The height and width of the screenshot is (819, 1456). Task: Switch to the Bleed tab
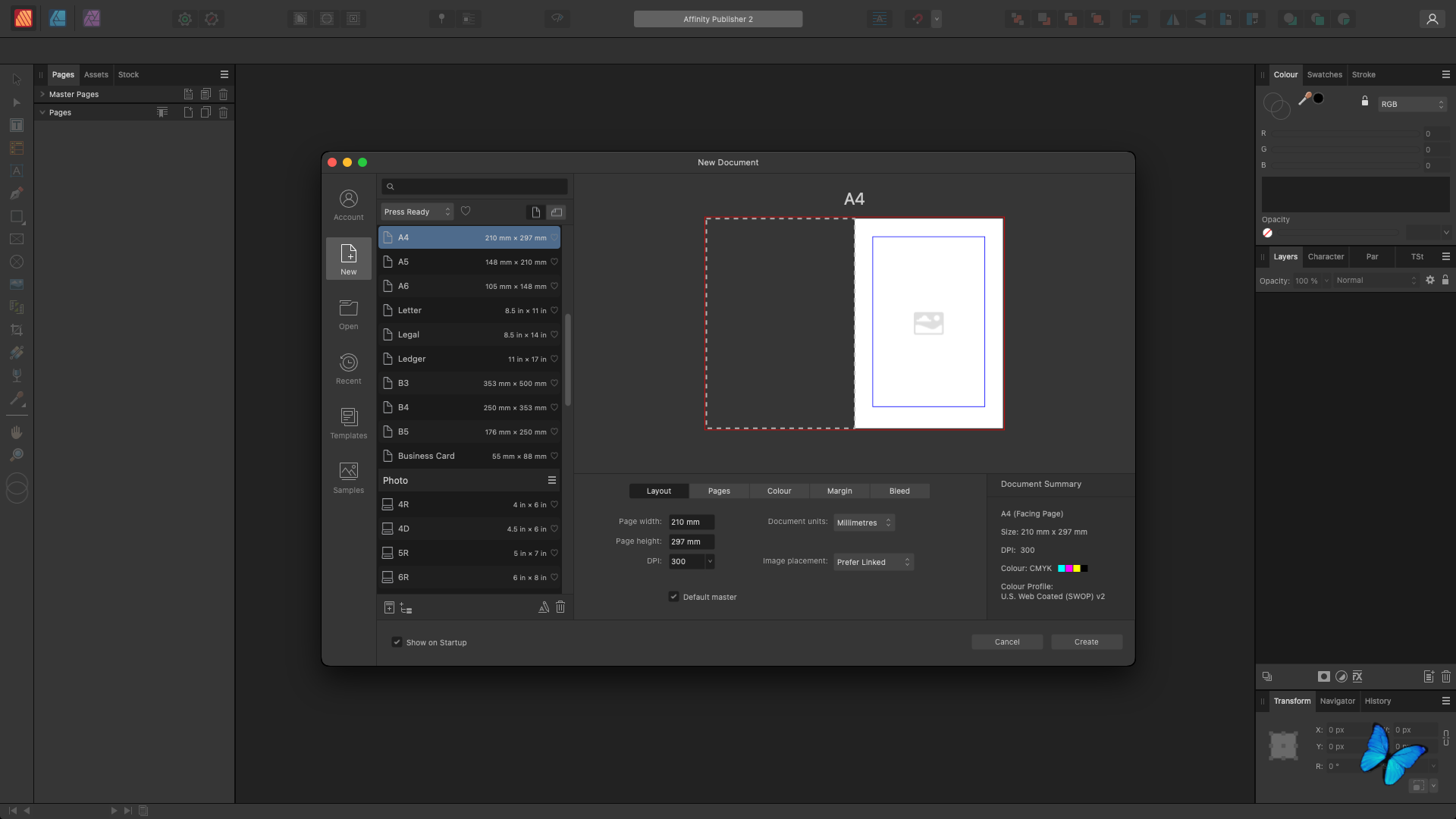[899, 491]
